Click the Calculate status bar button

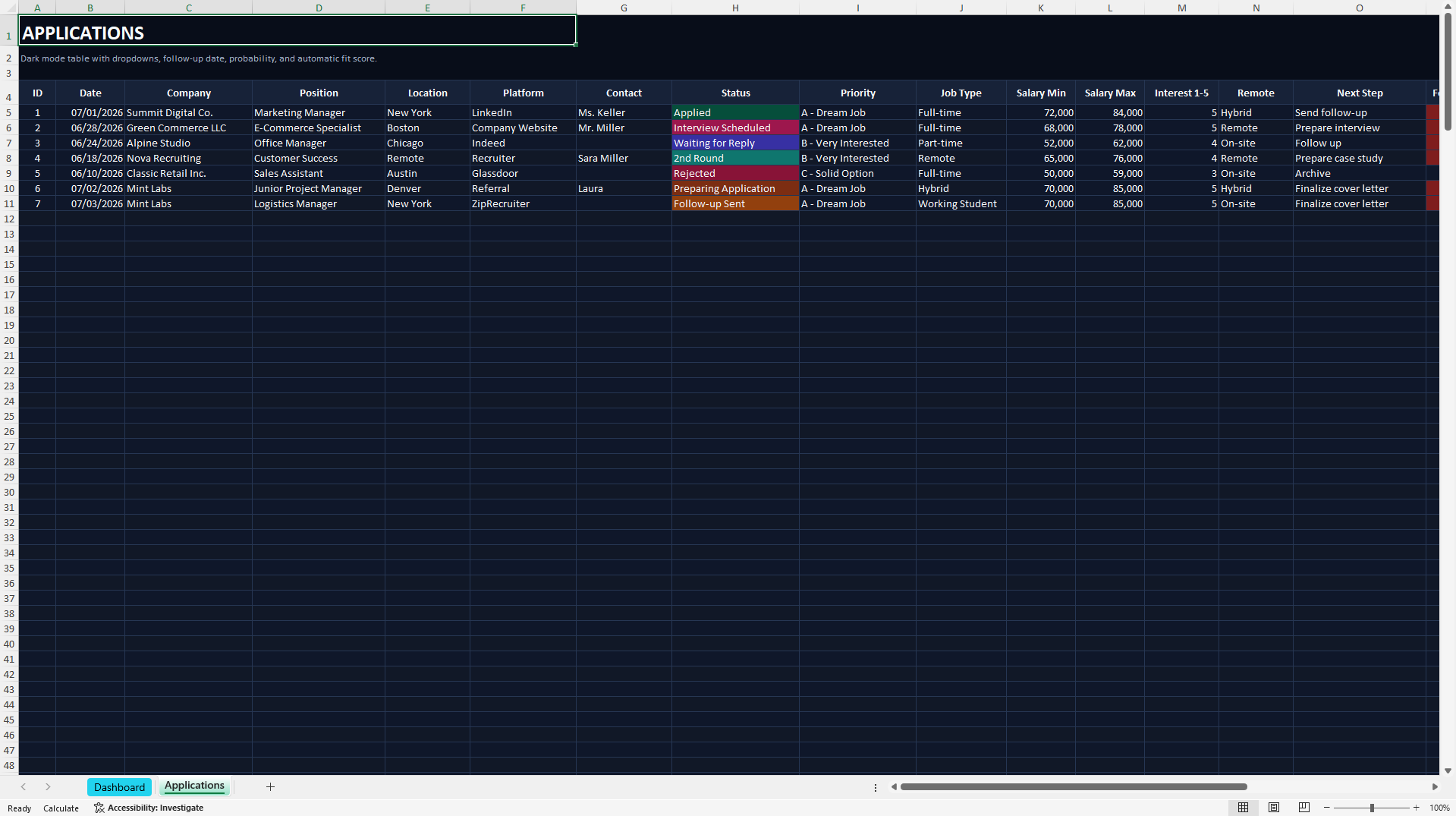tap(61, 808)
